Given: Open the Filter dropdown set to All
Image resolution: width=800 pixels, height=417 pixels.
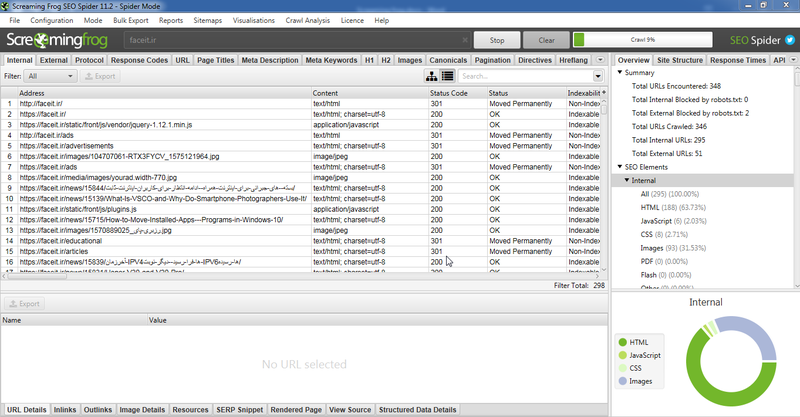Looking at the screenshot, I should [50, 76].
